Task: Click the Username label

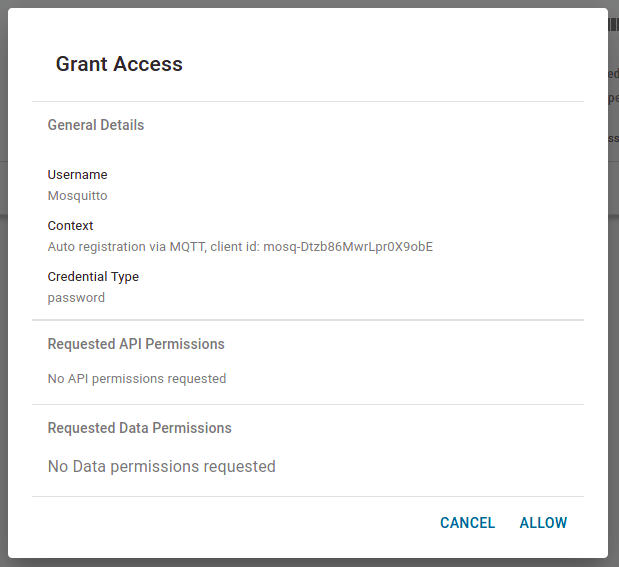Action: point(77,175)
